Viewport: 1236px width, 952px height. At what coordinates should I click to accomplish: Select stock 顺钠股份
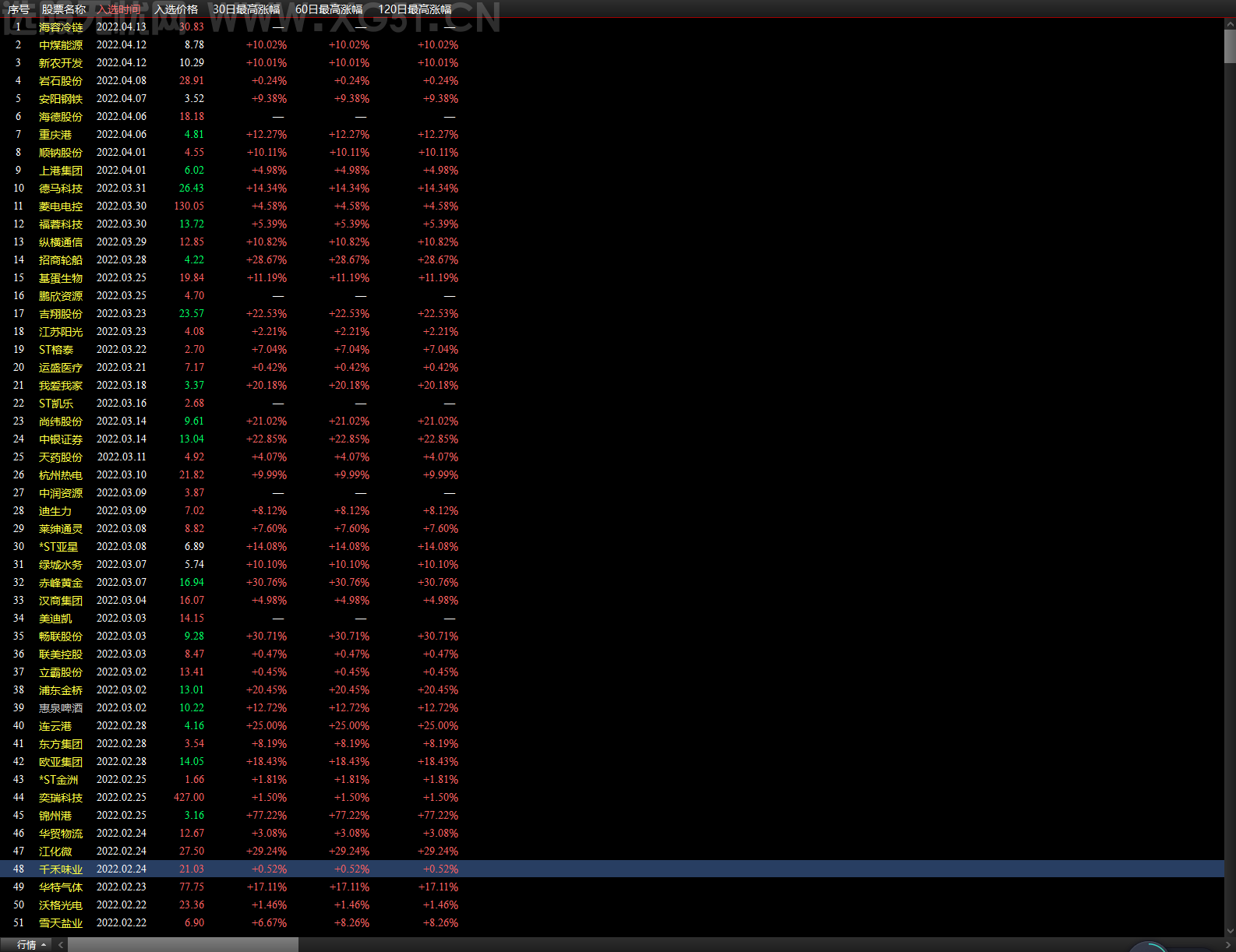click(x=61, y=153)
